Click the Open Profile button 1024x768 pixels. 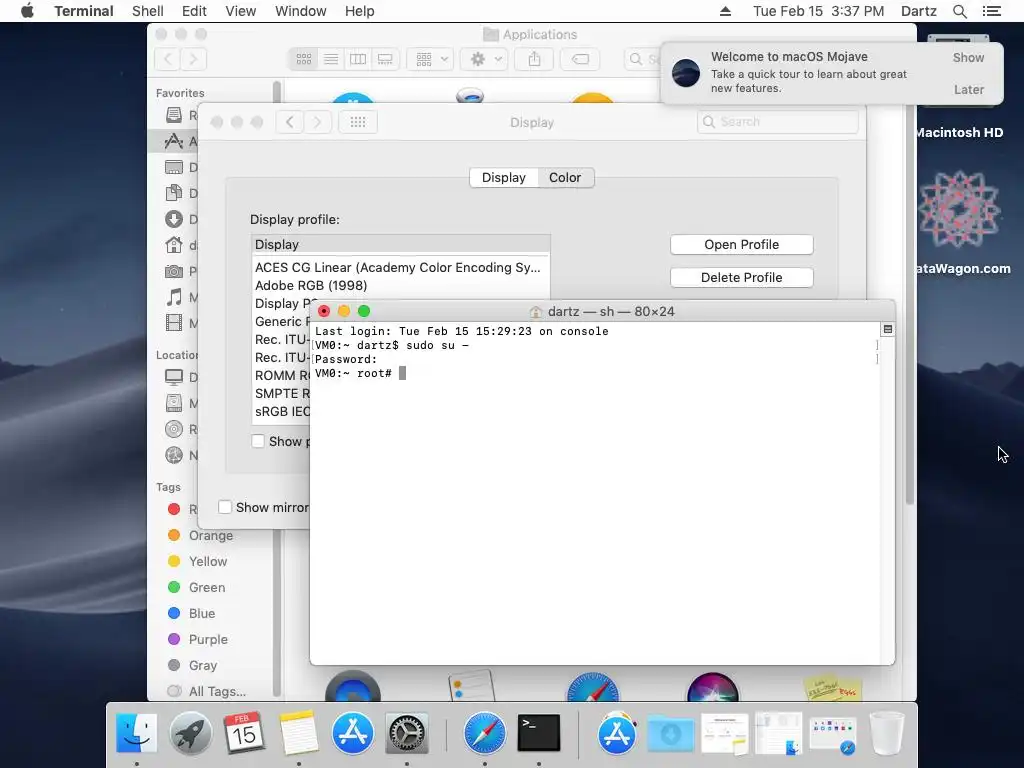741,244
